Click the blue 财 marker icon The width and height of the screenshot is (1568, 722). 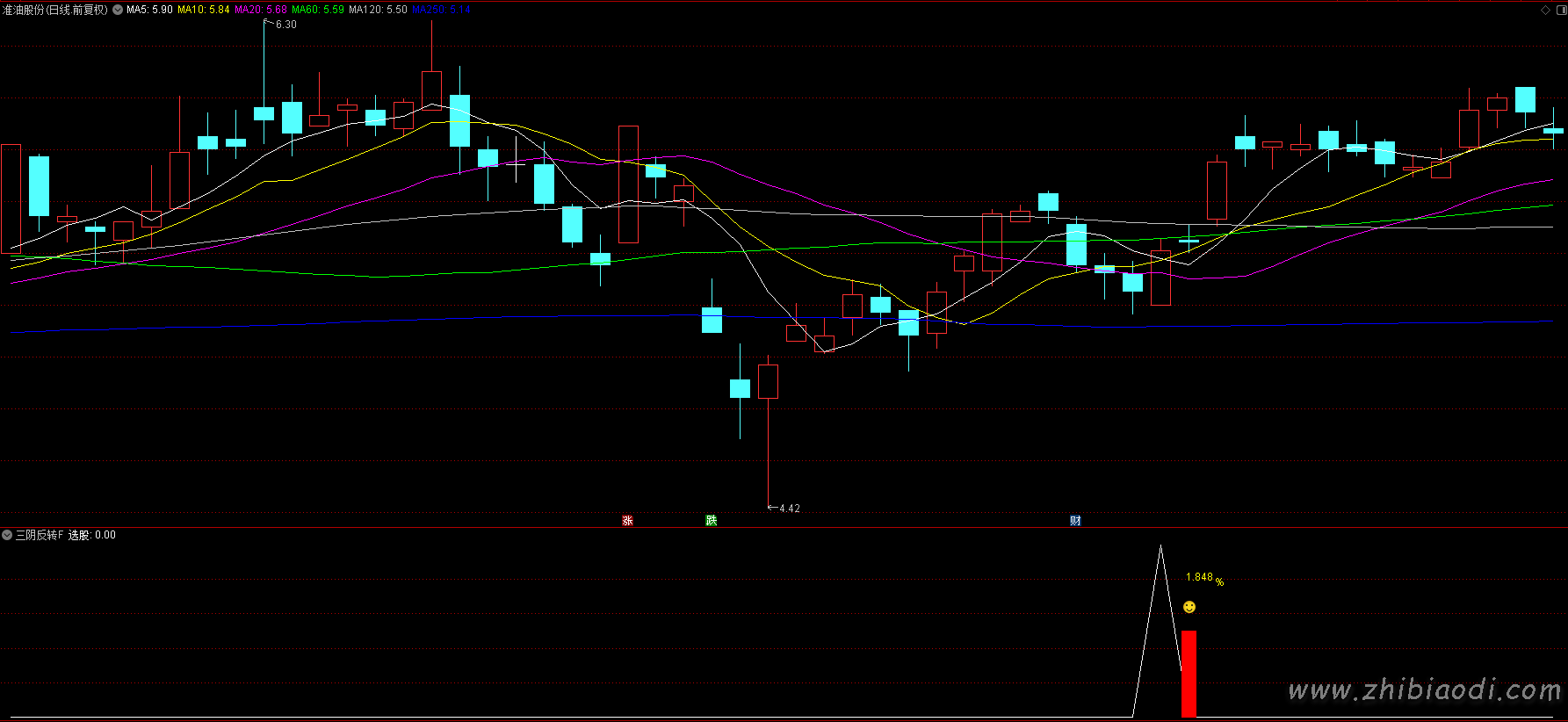pos(1075,521)
